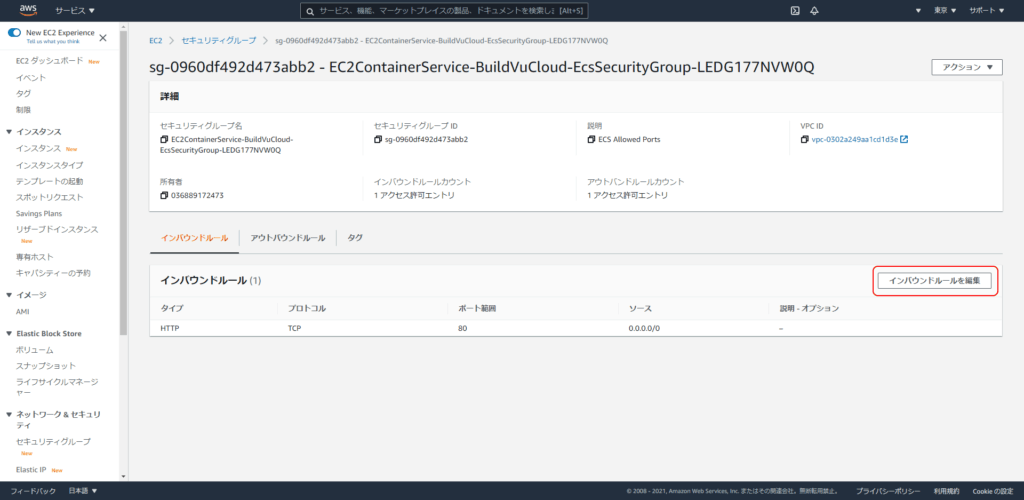1024x500 pixels.
Task: Click the タイプ column header
Action: [170, 308]
